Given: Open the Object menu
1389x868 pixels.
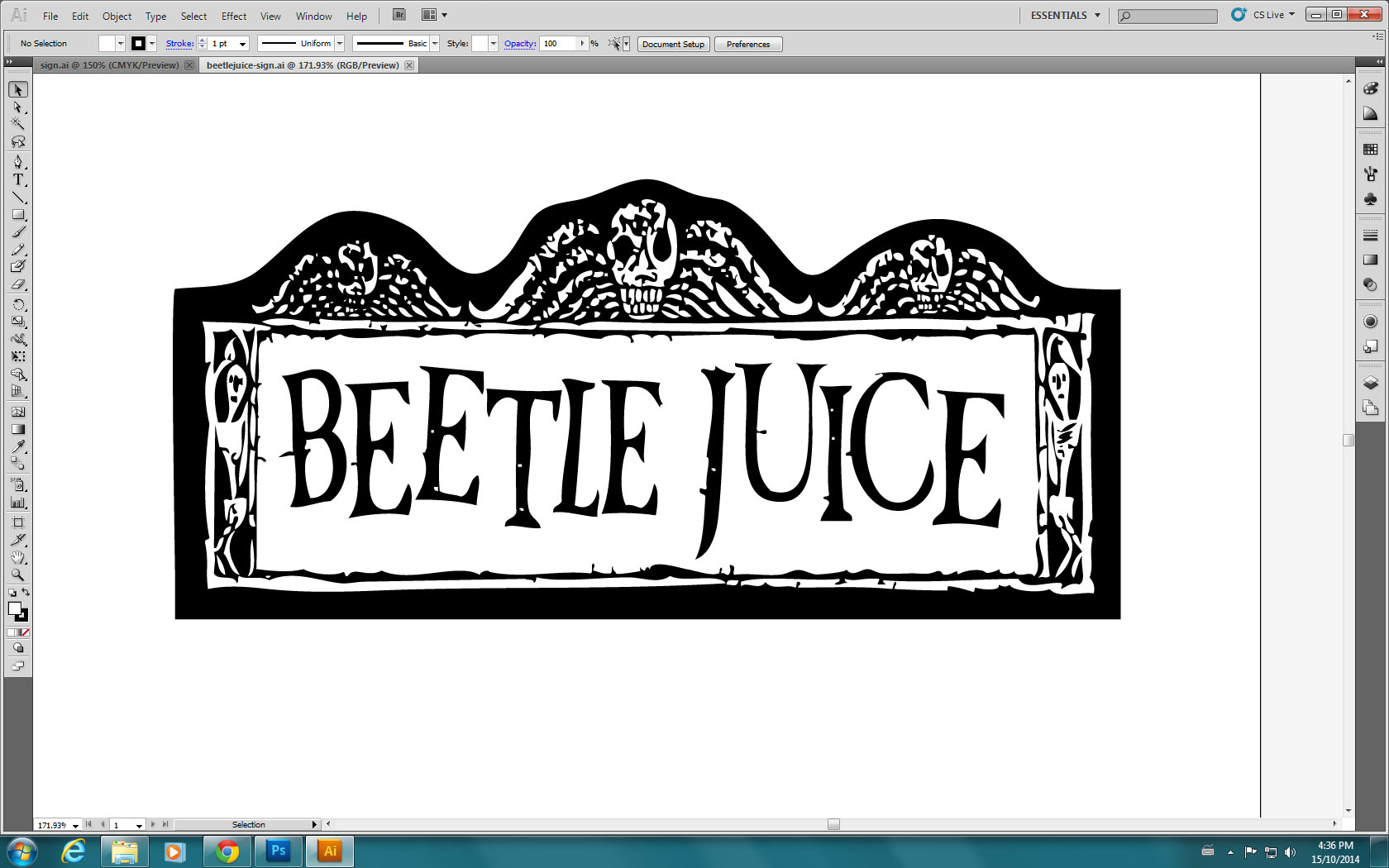Looking at the screenshot, I should pos(117,16).
